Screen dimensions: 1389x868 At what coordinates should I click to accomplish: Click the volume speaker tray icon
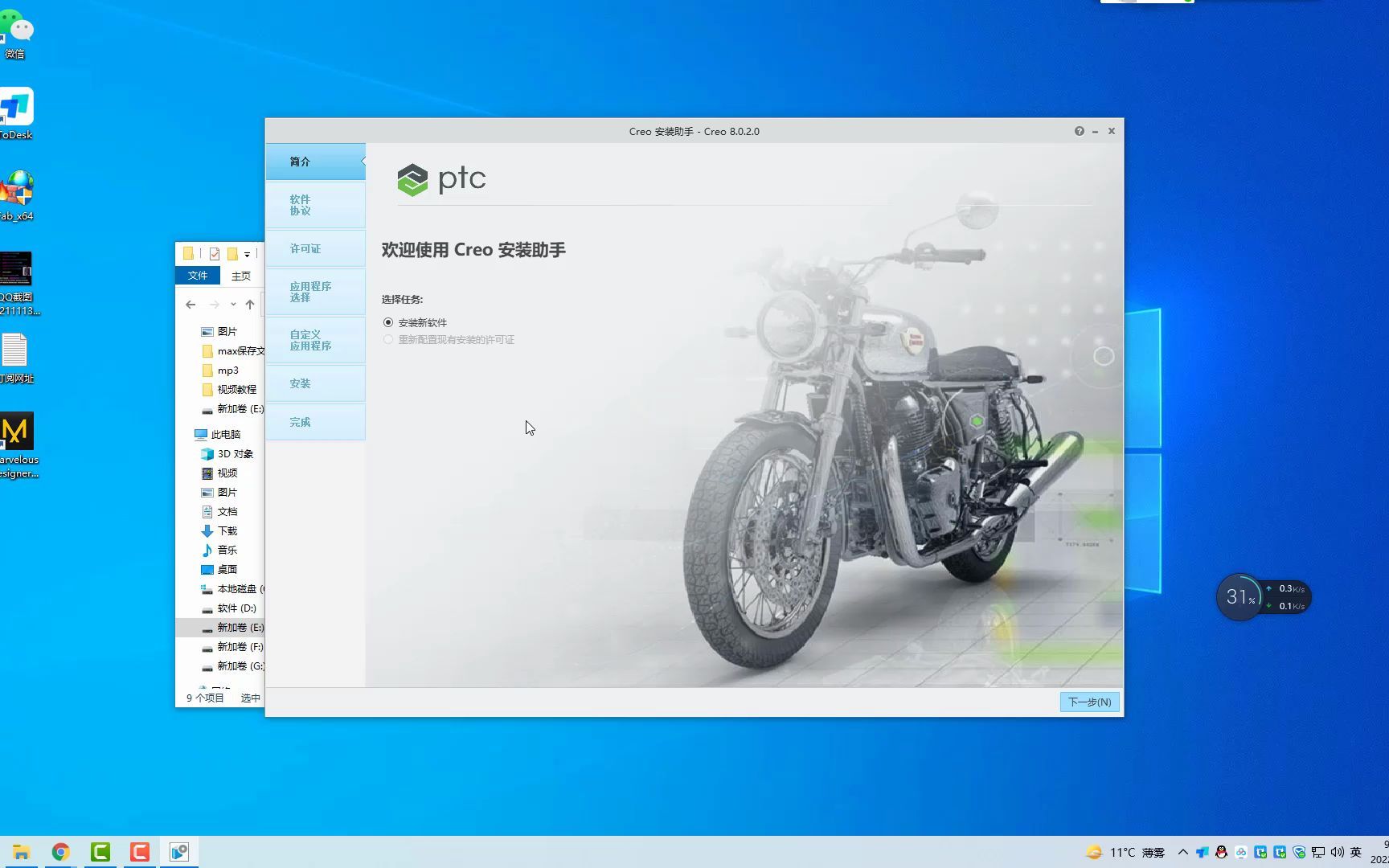coord(1338,852)
